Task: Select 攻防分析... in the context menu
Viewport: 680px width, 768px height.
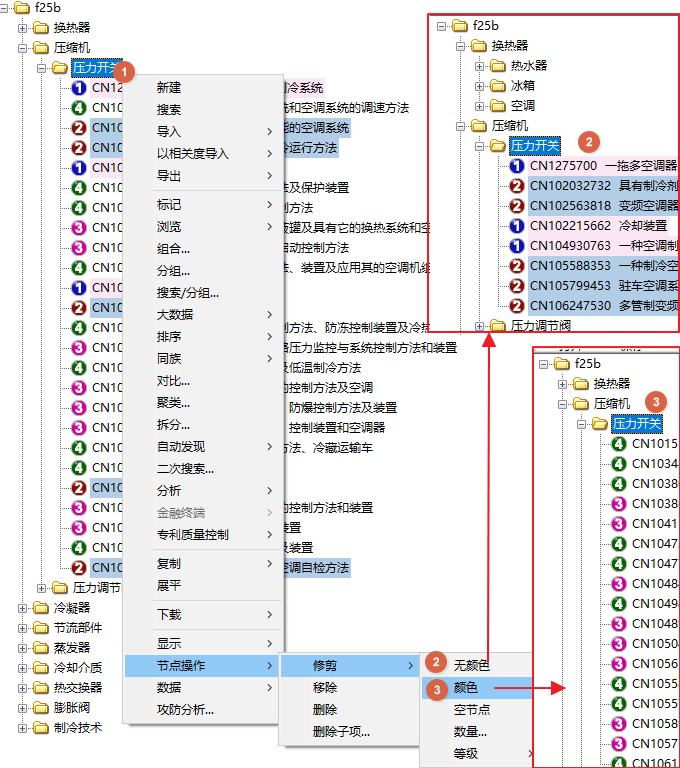Action: pyautogui.click(x=185, y=710)
